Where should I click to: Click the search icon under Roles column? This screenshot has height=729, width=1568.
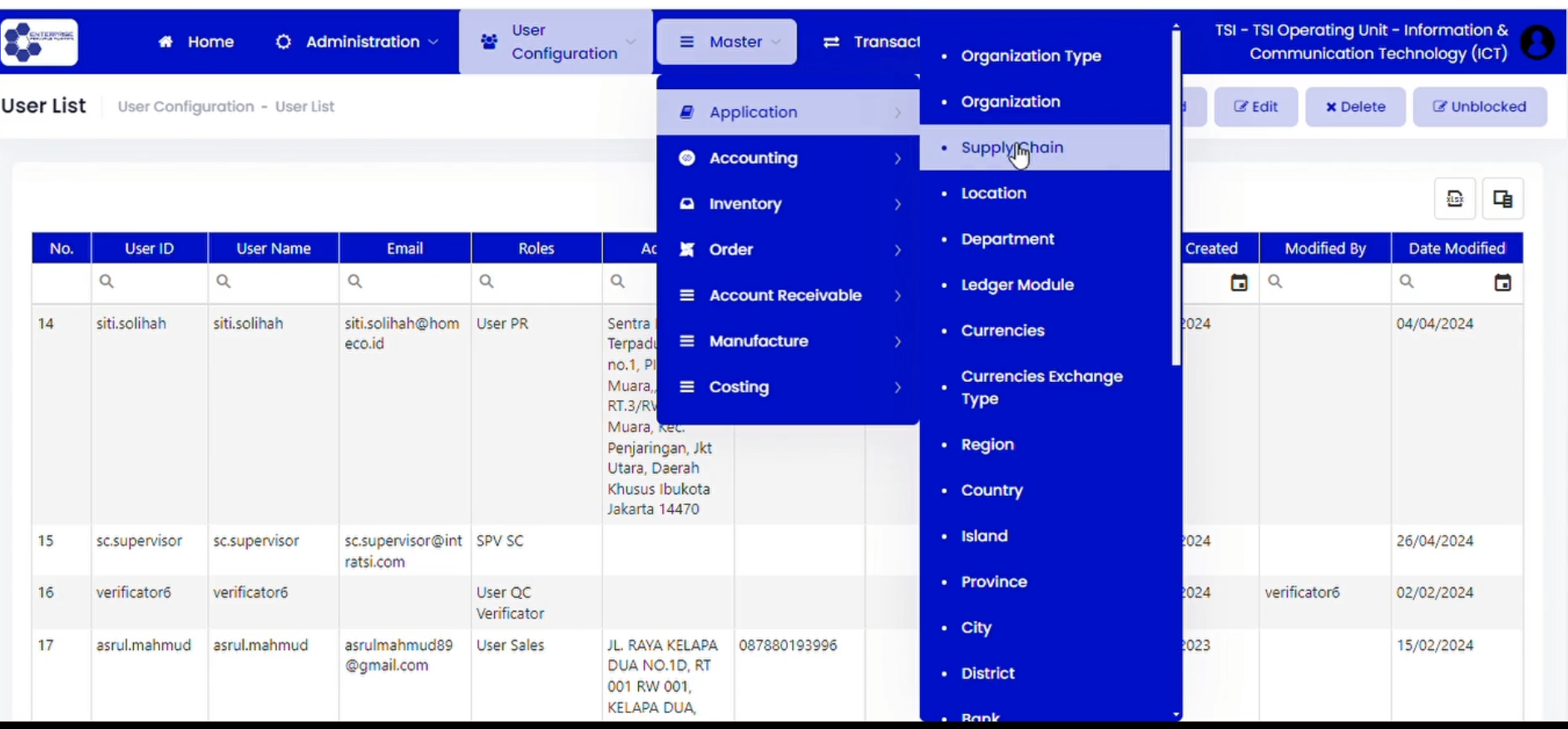487,281
